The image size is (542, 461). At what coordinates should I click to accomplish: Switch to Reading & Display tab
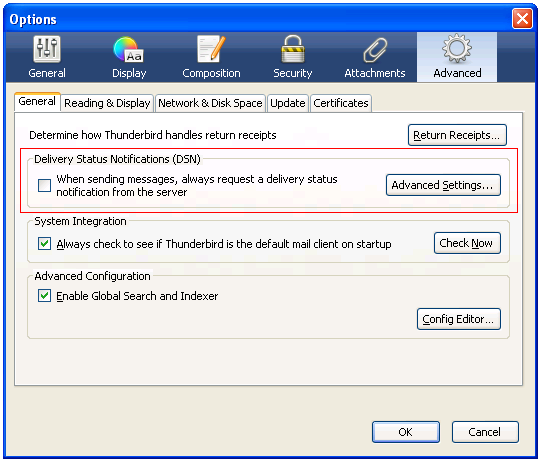(107, 103)
